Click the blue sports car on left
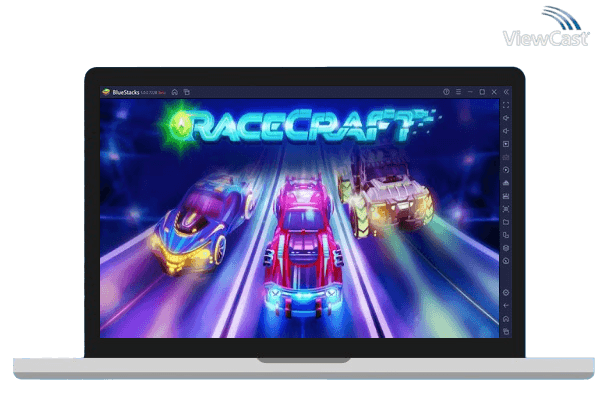This screenshot has height=414, width=602. pyautogui.click(x=202, y=223)
